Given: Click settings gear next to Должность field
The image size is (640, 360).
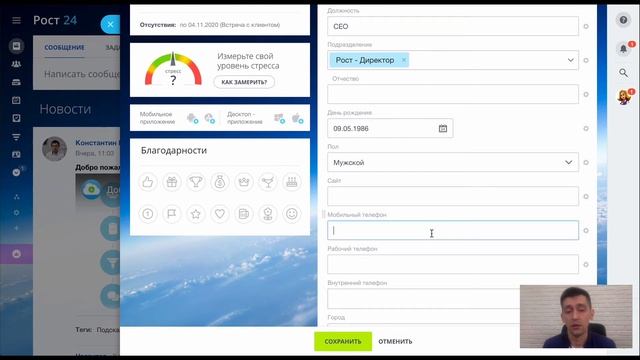Looking at the screenshot, I should [586, 27].
